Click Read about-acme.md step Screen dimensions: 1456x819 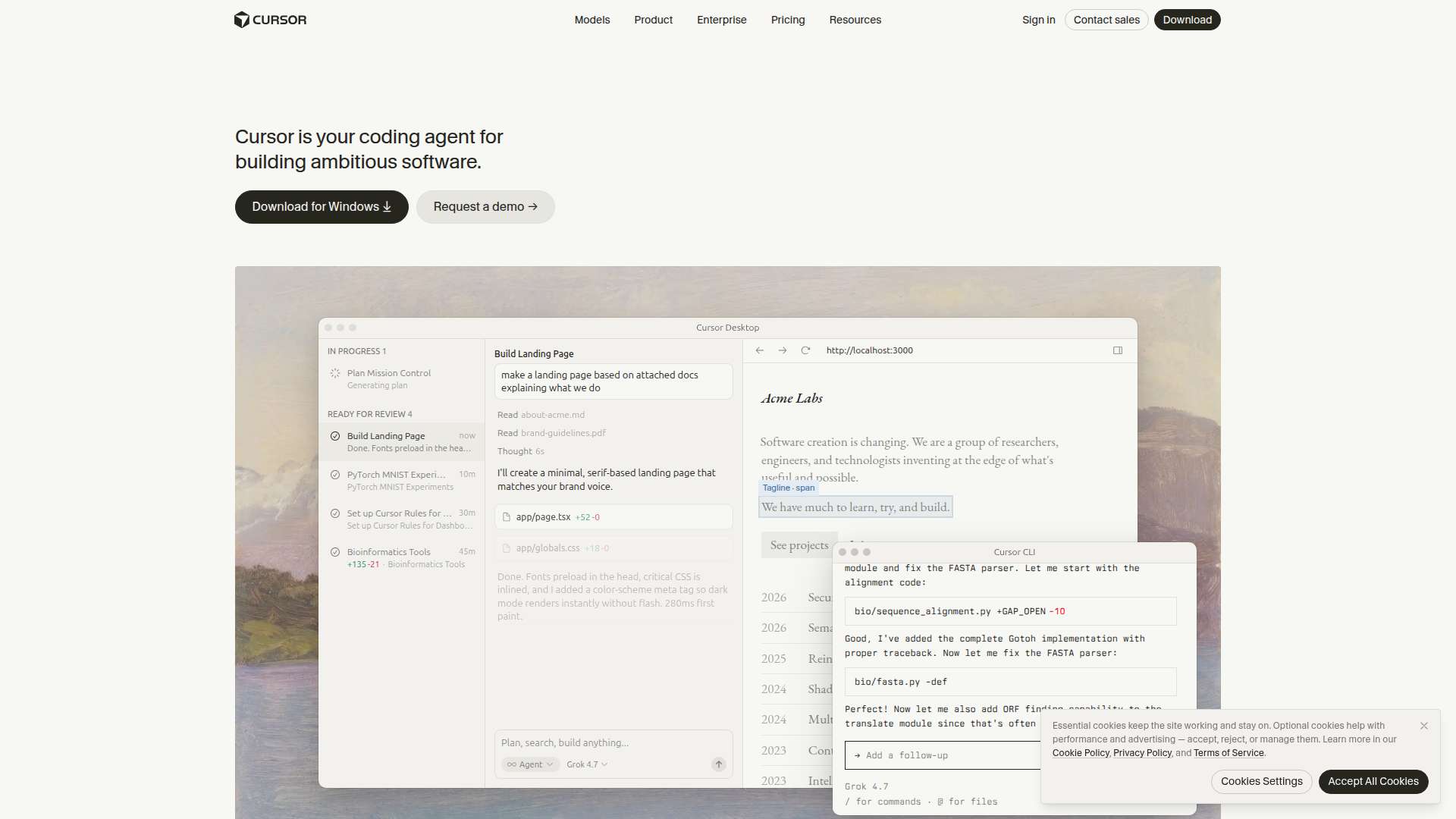click(x=541, y=415)
